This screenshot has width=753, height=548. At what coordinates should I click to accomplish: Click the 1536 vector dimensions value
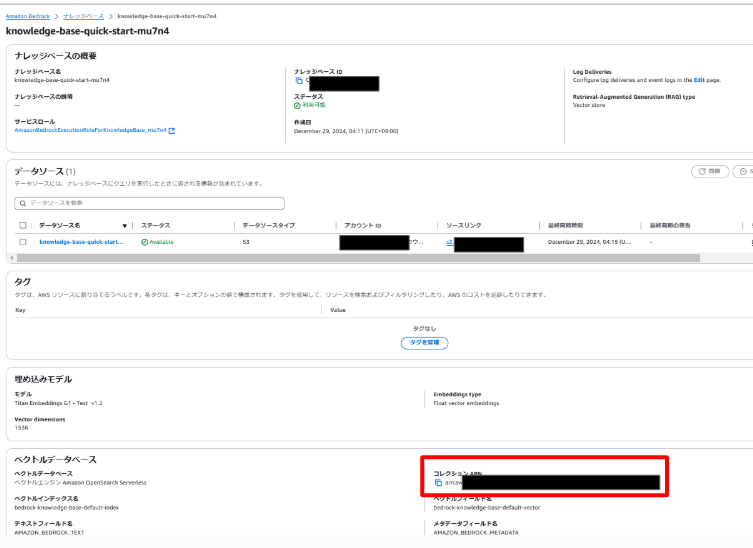click(21, 427)
